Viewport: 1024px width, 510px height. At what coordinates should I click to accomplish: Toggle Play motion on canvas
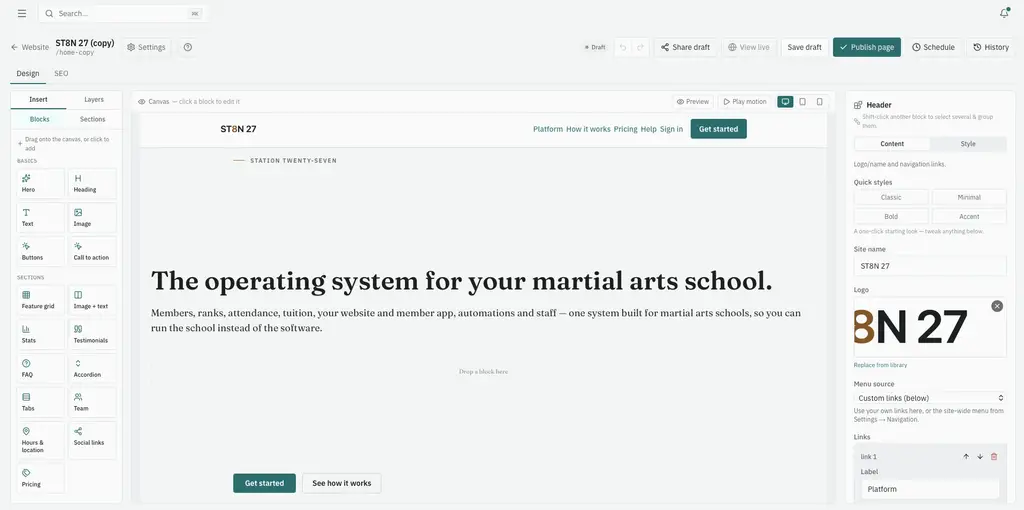[744, 102]
